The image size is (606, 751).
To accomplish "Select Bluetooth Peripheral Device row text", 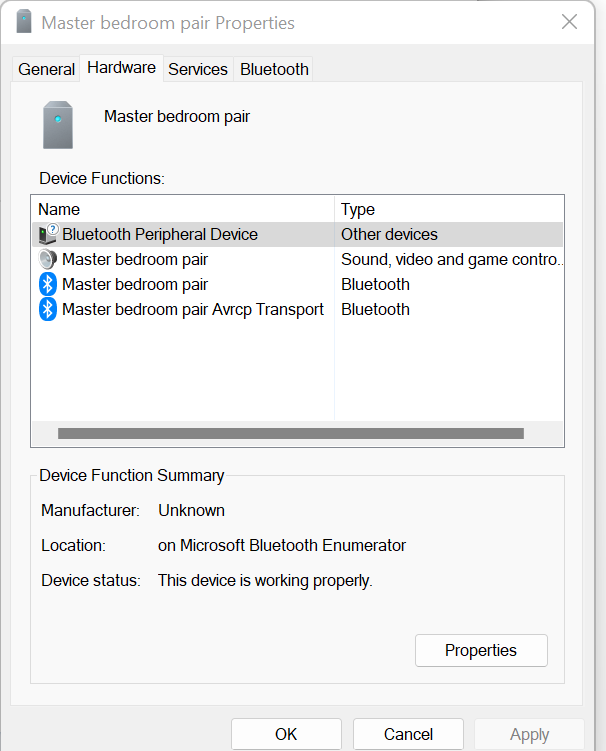I will tap(160, 234).
